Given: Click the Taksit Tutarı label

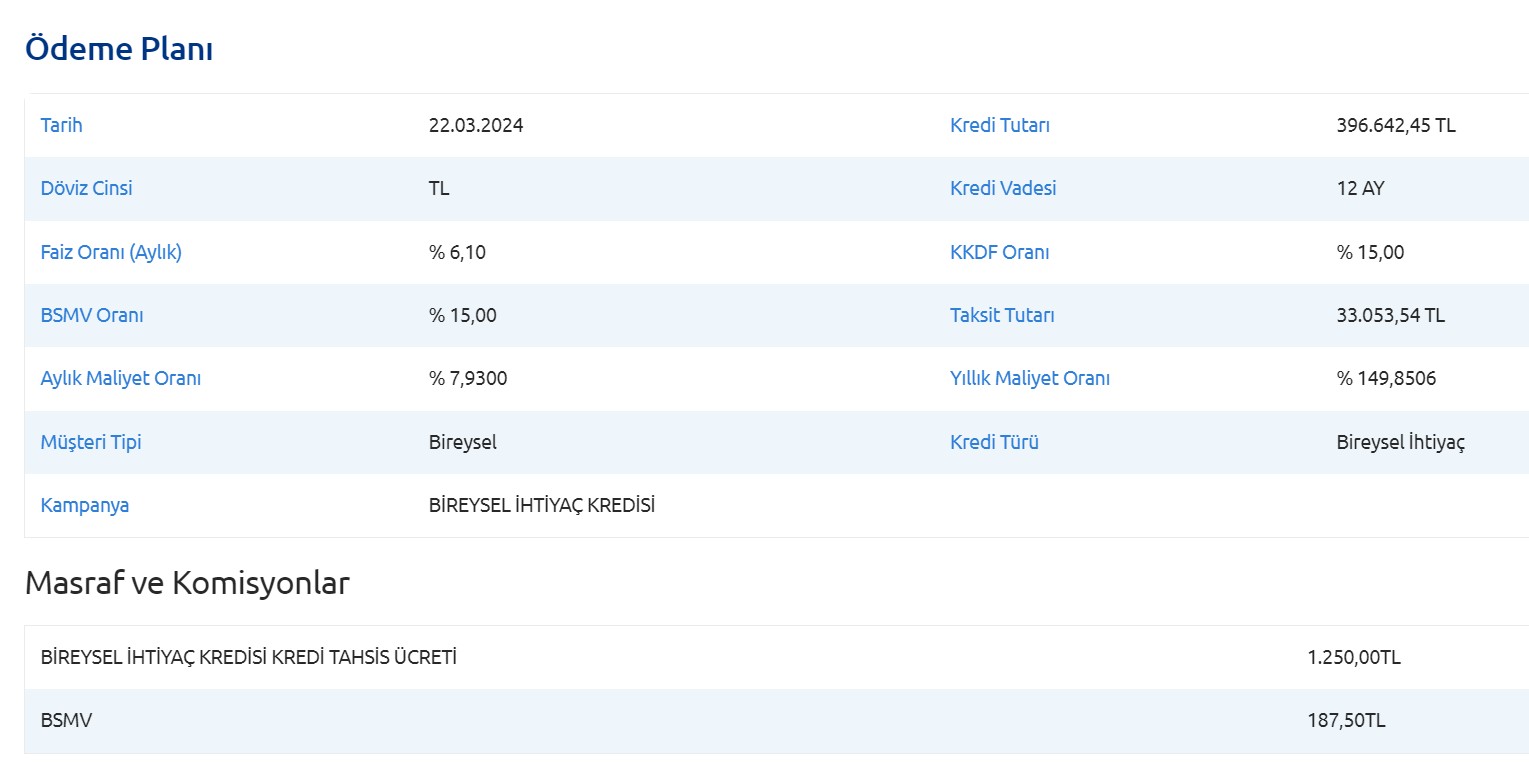Looking at the screenshot, I should (1002, 315).
